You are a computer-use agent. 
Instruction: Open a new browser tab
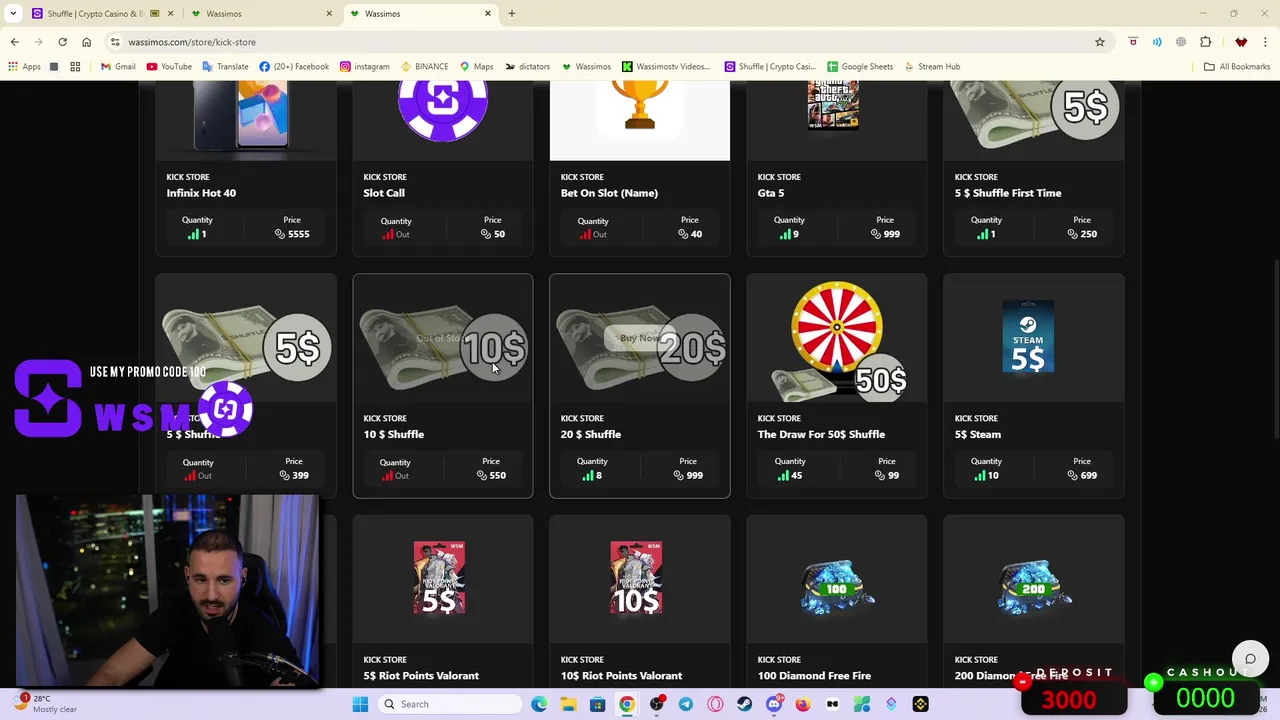click(511, 14)
